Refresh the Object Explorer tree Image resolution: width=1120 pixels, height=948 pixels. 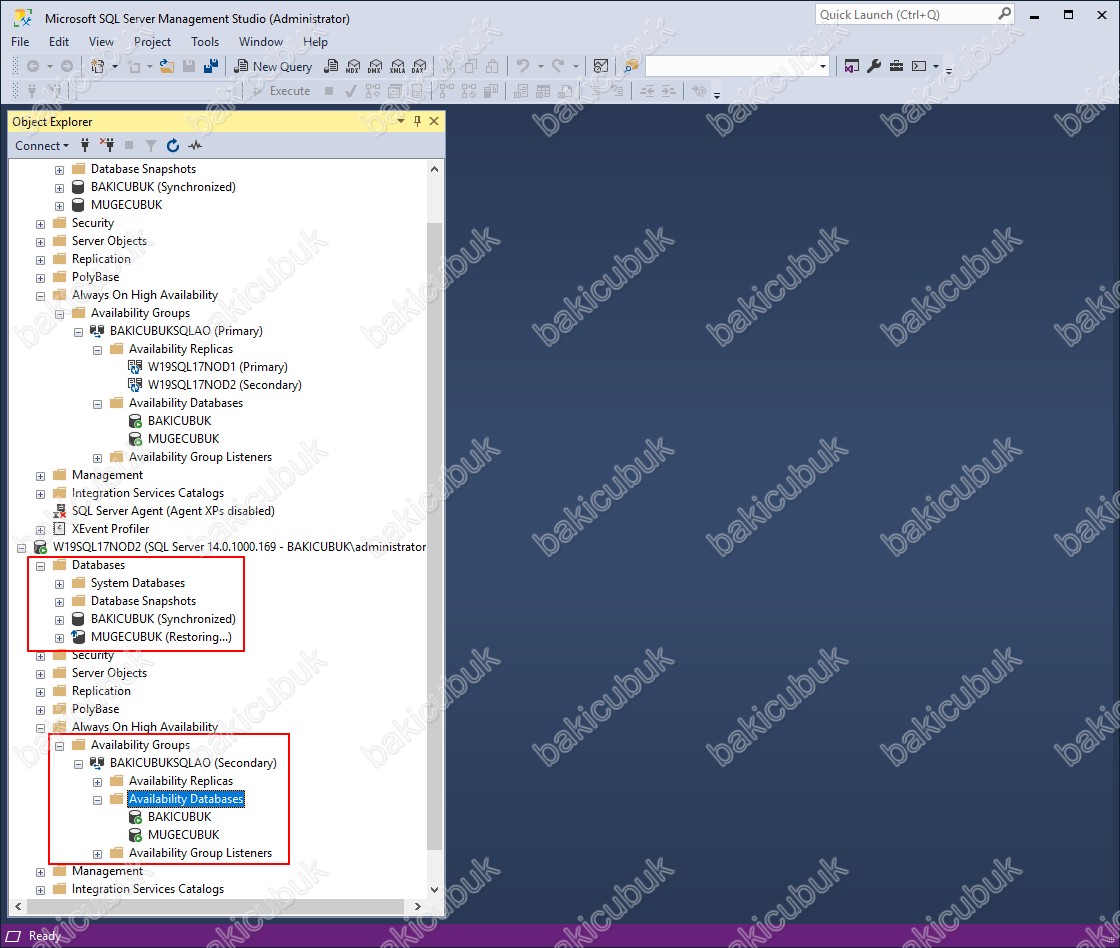tap(173, 146)
